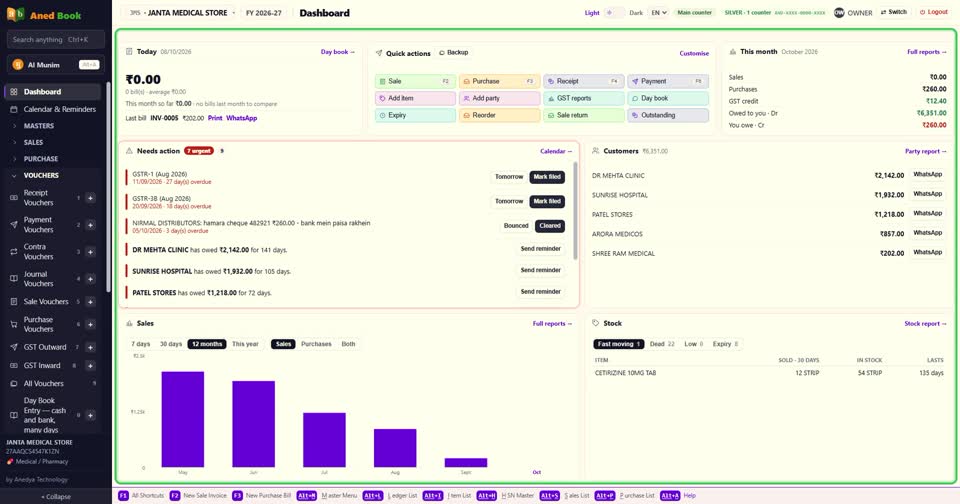Select the 7 days sales range
The width and height of the screenshot is (960, 504).
[x=141, y=344]
